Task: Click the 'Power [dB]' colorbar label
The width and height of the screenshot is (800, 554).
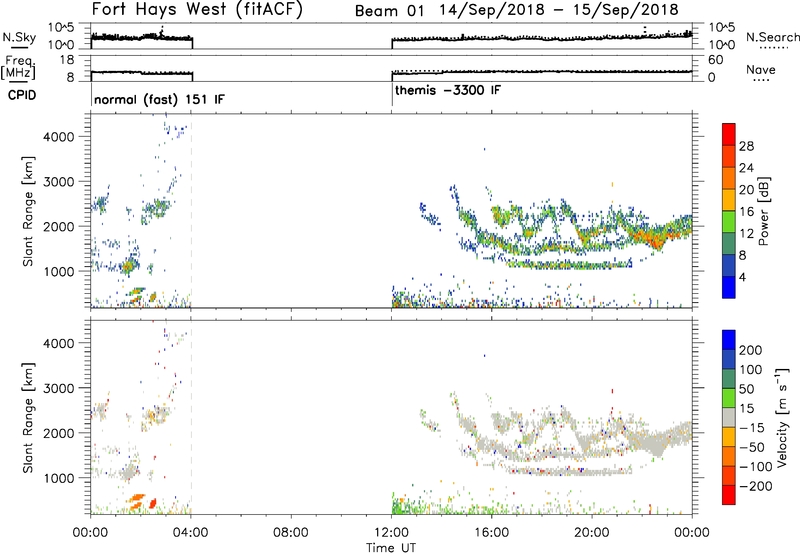Action: pyautogui.click(x=763, y=211)
